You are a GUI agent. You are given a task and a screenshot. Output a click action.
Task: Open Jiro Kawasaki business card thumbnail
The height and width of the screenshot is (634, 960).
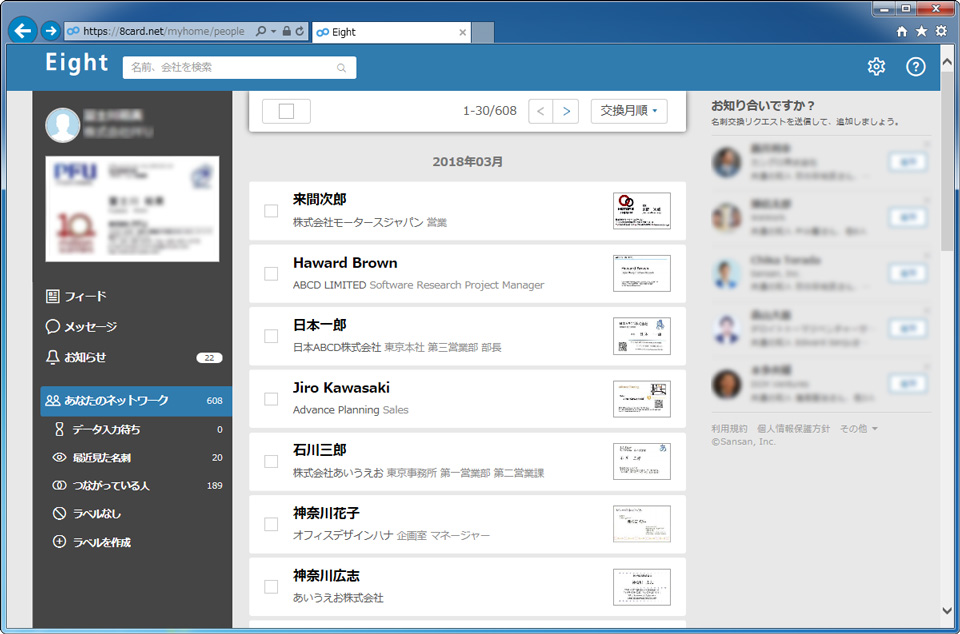click(642, 398)
